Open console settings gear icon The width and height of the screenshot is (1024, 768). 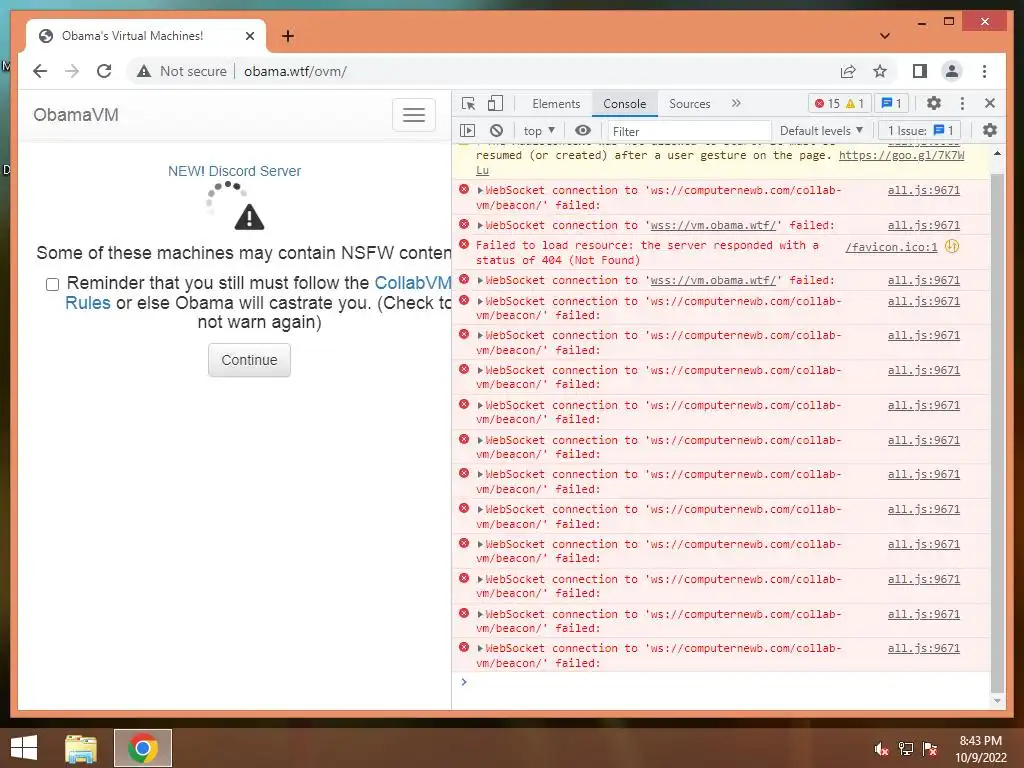[989, 131]
